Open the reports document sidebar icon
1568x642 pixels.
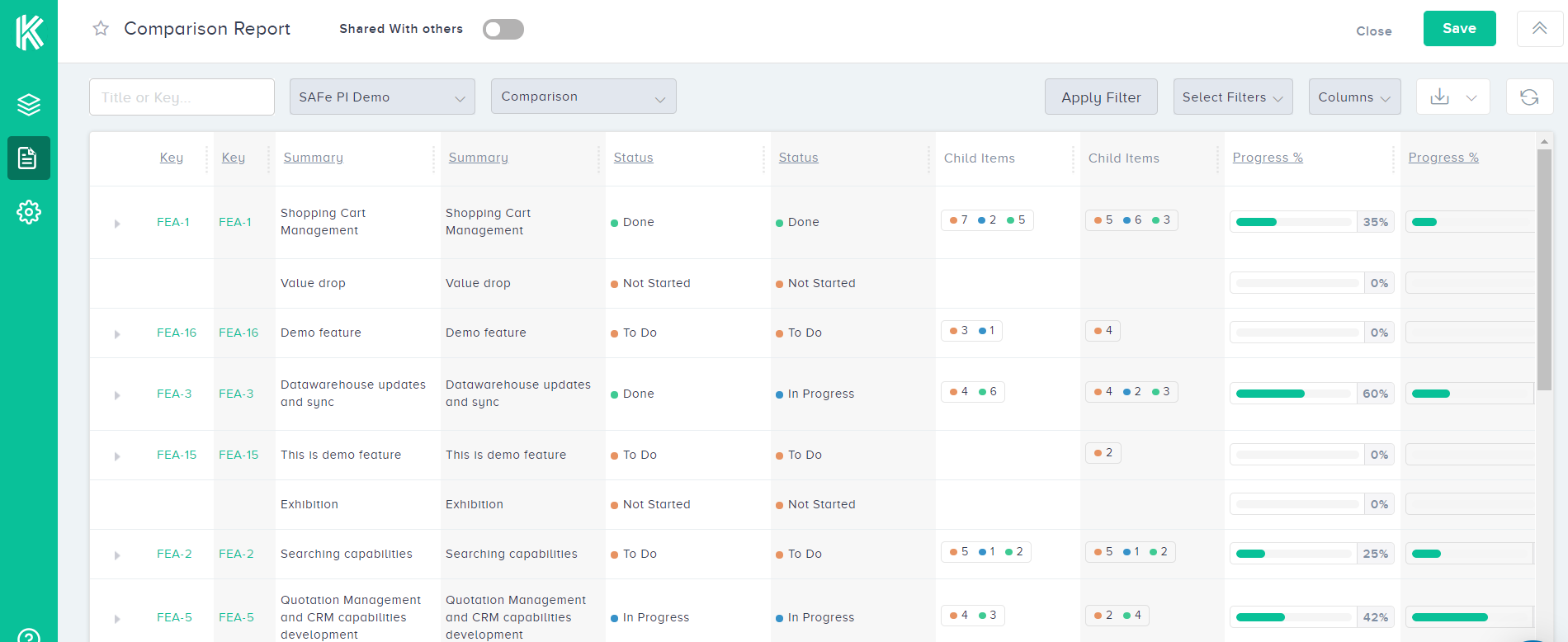point(29,158)
